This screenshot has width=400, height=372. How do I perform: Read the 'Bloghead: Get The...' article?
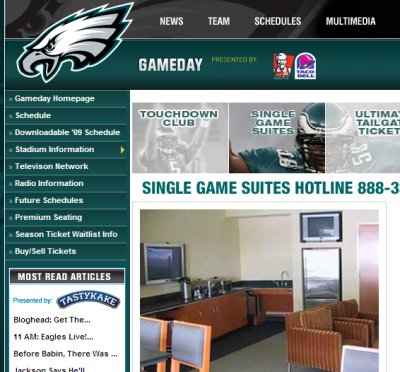click(52, 320)
